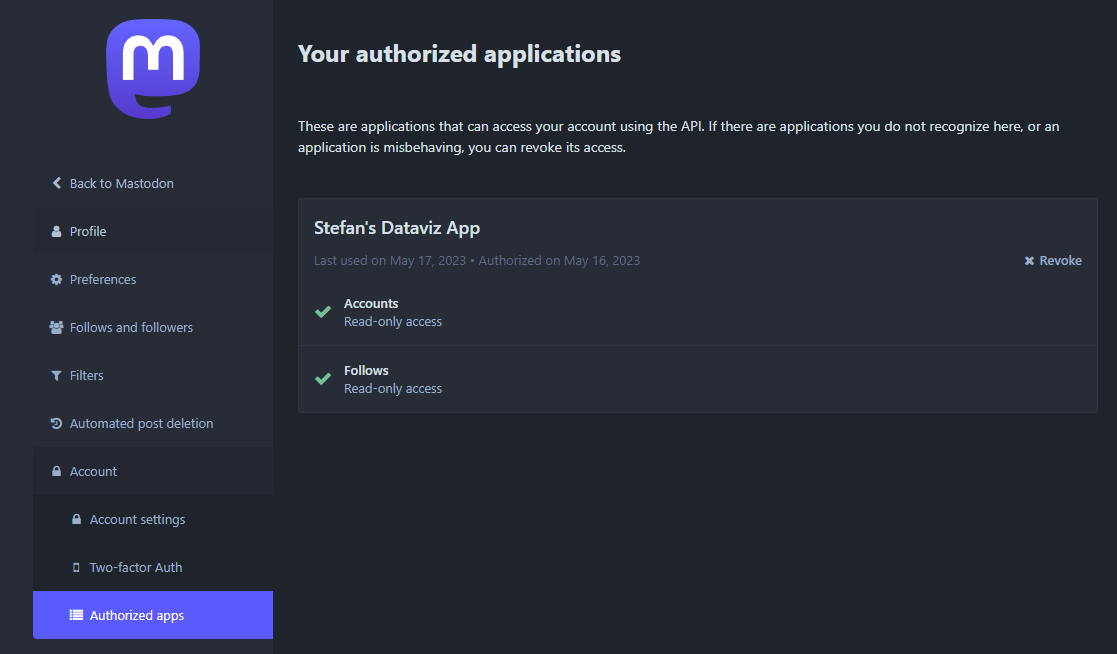
Task: Click the Mastodon logo
Action: tap(153, 68)
